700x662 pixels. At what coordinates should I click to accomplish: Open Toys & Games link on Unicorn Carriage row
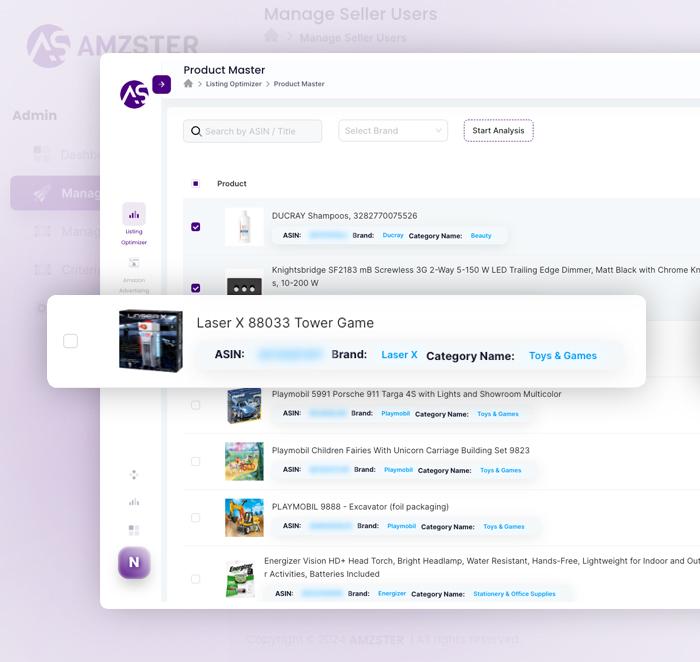coord(500,470)
